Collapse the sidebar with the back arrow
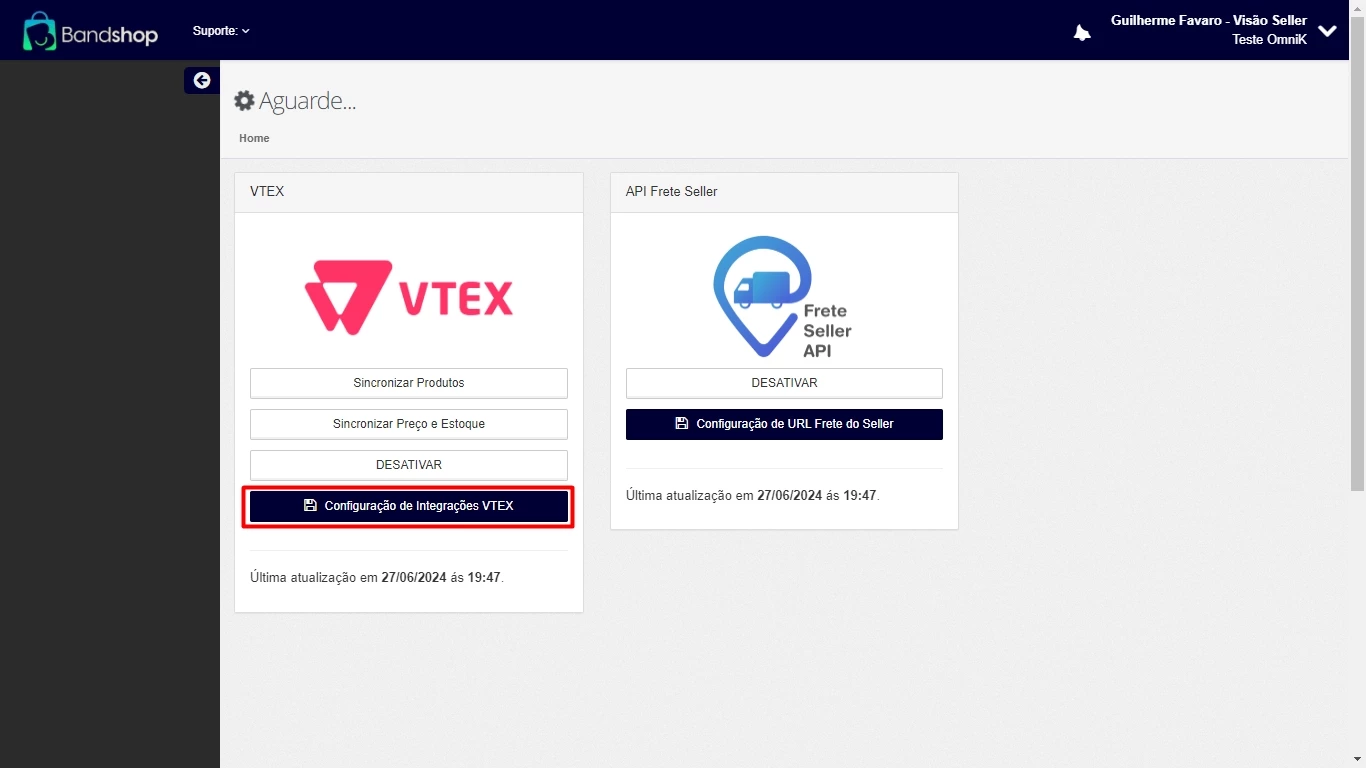This screenshot has height=768, width=1366. coord(202,80)
